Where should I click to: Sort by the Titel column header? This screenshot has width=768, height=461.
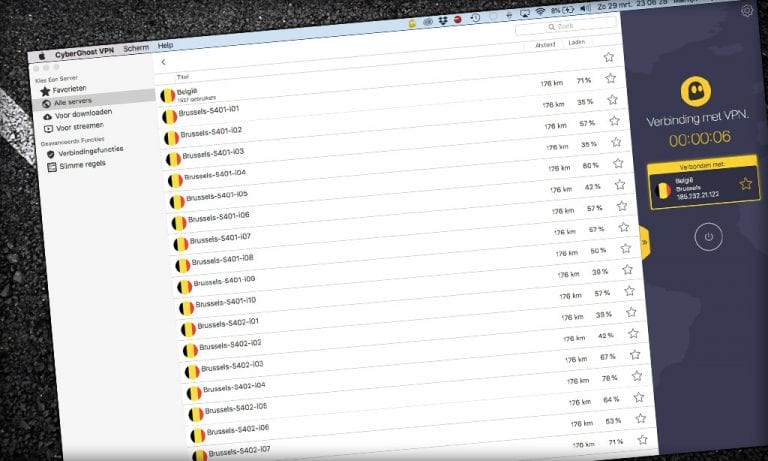click(182, 77)
